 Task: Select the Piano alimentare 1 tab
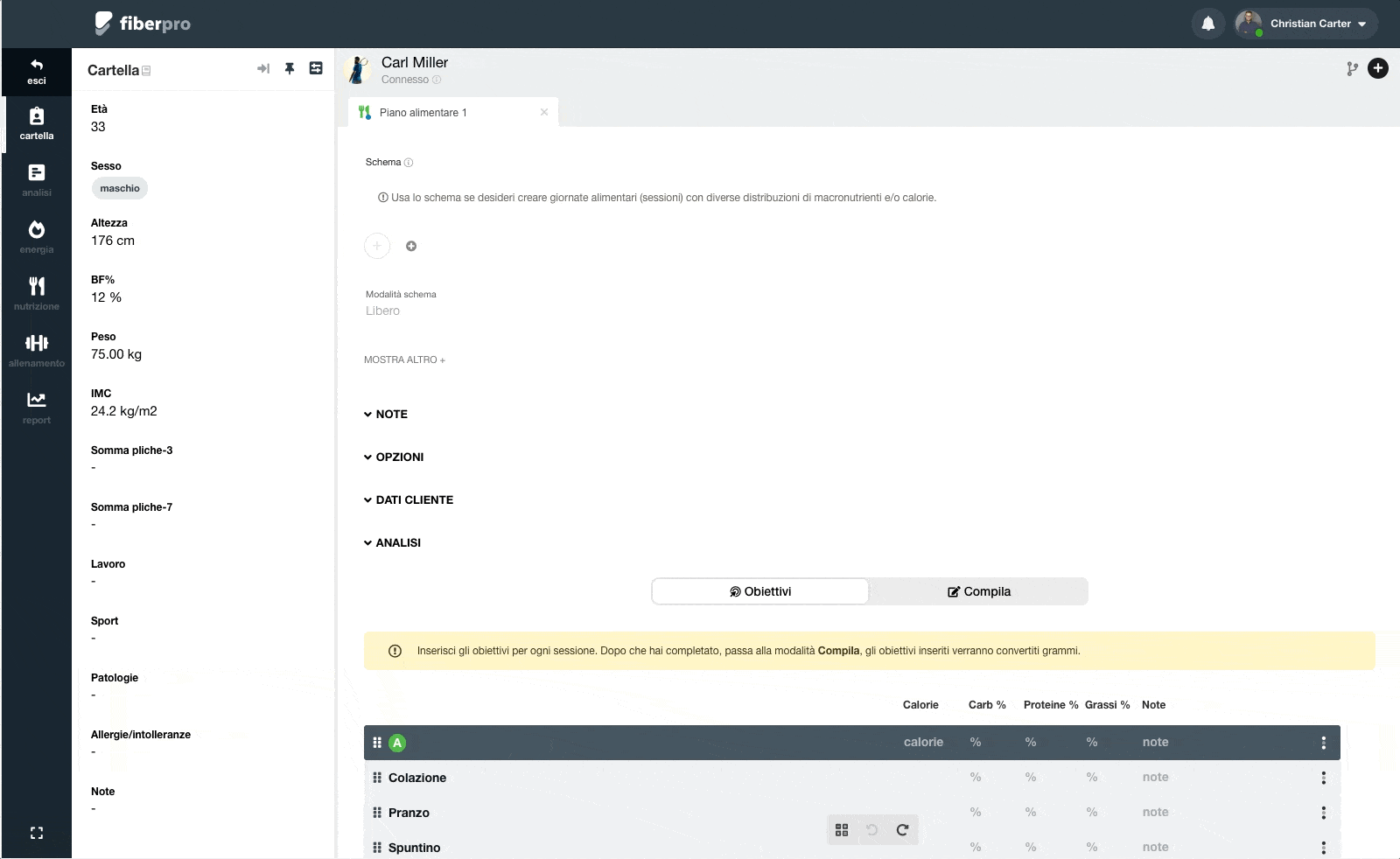(453, 113)
